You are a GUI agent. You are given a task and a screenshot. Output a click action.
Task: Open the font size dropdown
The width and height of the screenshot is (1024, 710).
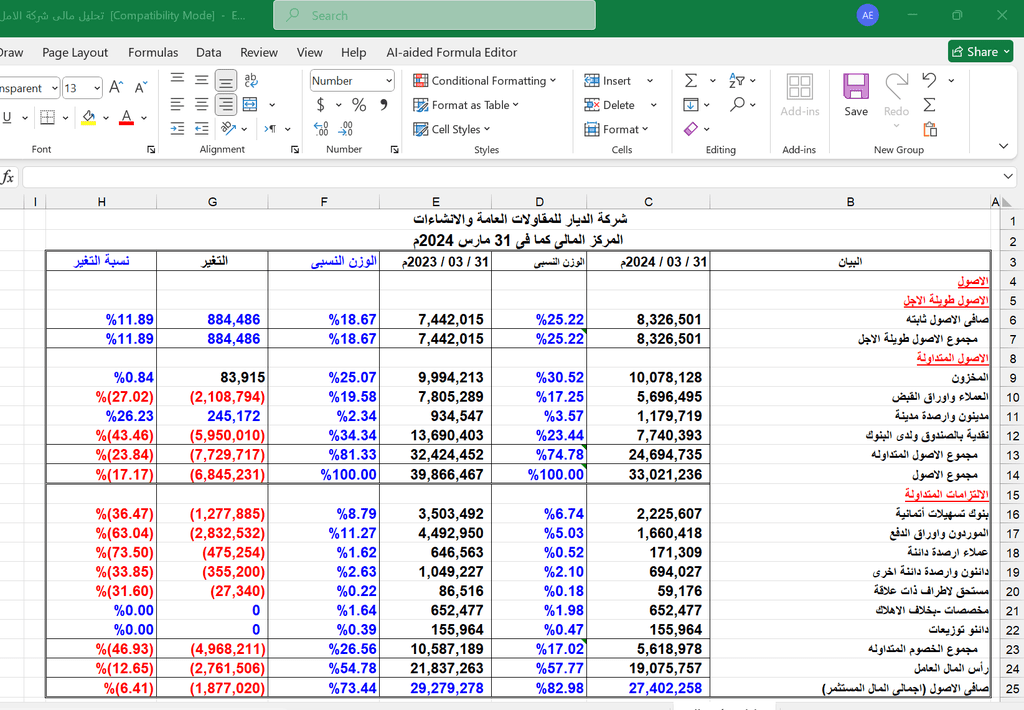[x=95, y=88]
